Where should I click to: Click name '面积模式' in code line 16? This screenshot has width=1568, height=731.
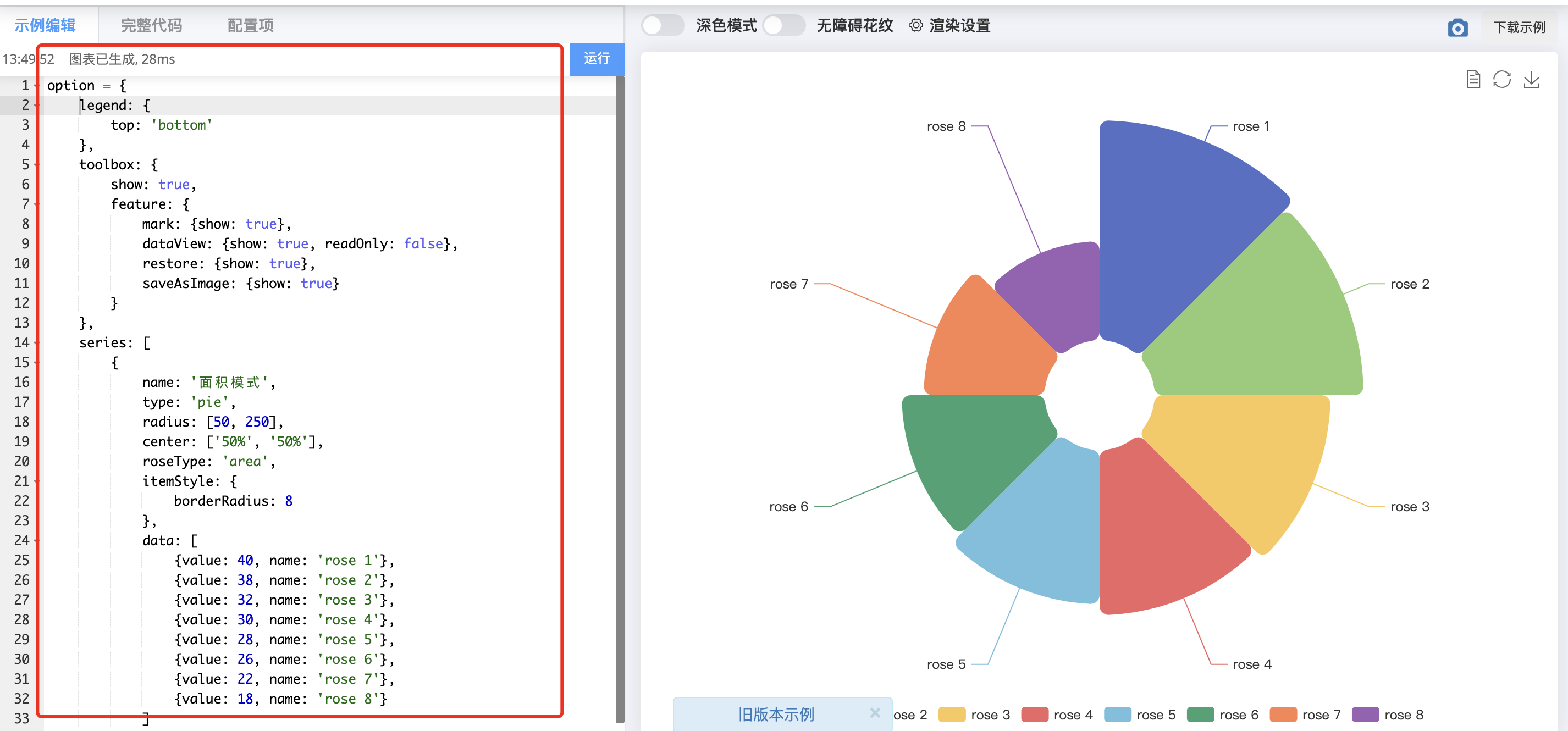(229, 382)
